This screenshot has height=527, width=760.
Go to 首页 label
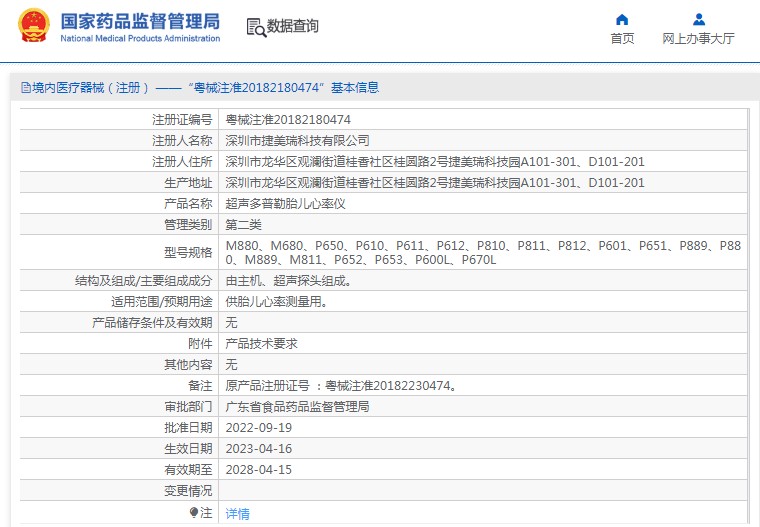click(x=622, y=38)
